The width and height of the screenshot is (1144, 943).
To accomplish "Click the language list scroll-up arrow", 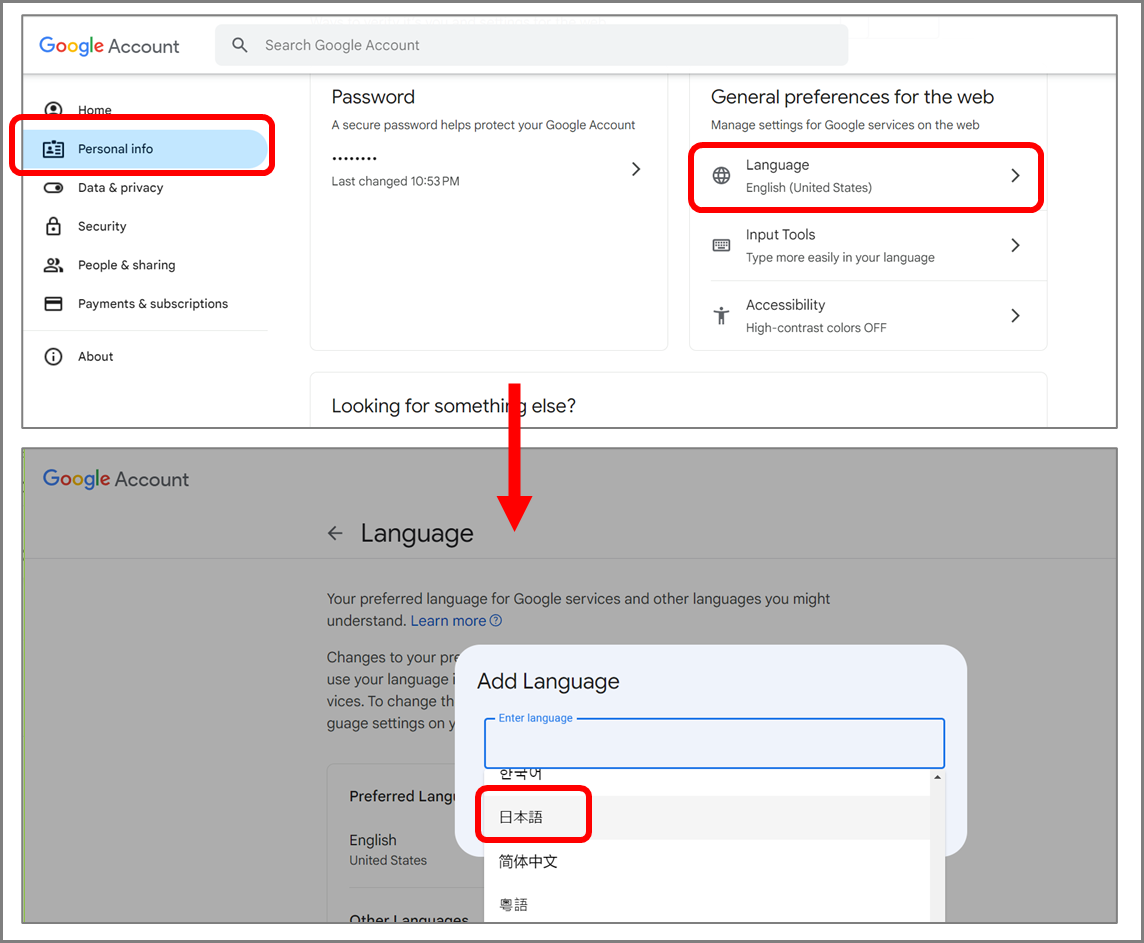I will [x=938, y=777].
